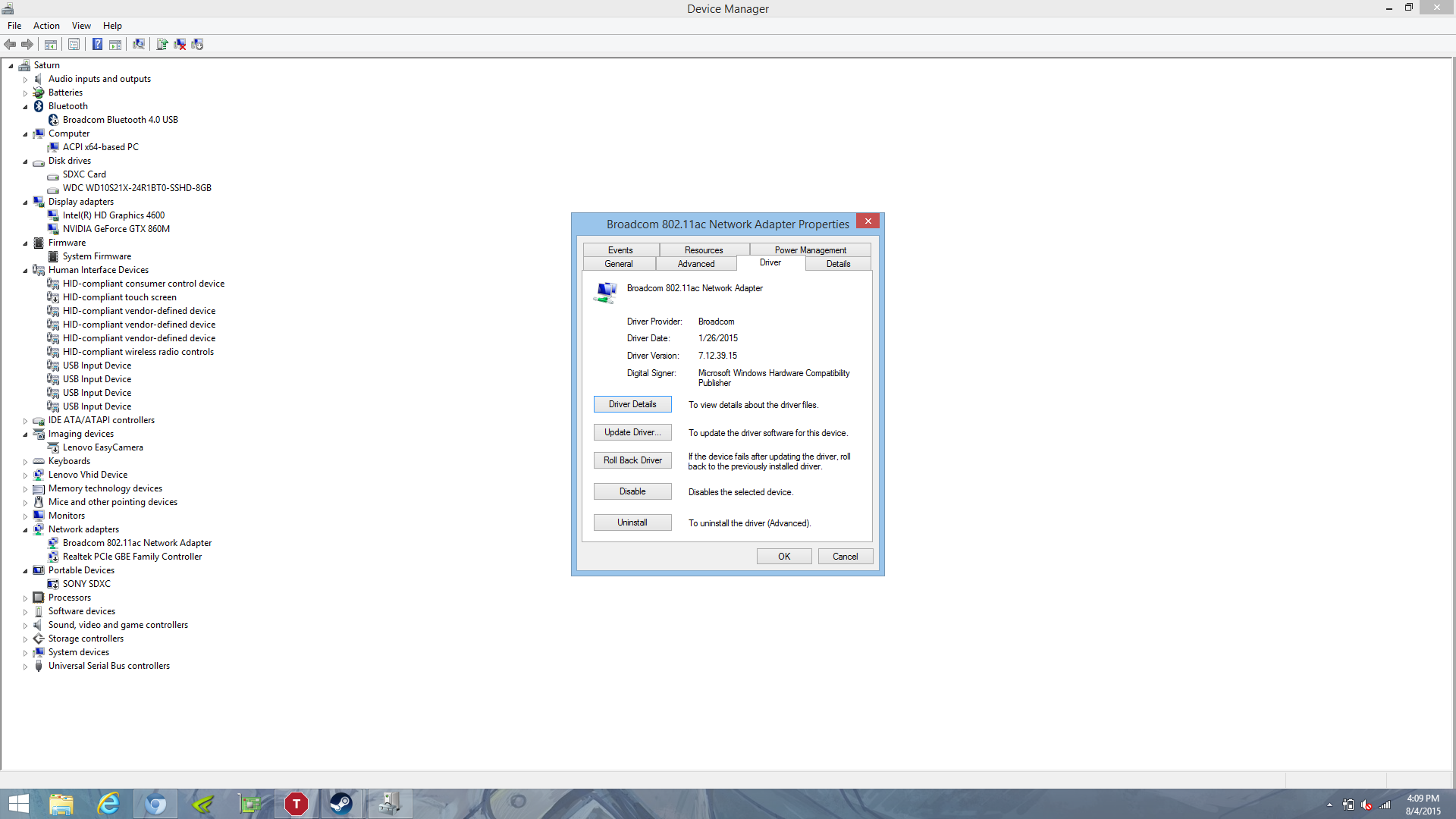Toggle the console tree toolbar icon
1456x819 pixels.
(51, 45)
